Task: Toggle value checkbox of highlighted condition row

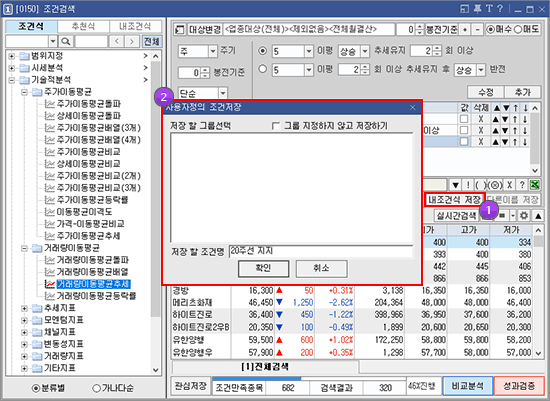Action: click(464, 142)
